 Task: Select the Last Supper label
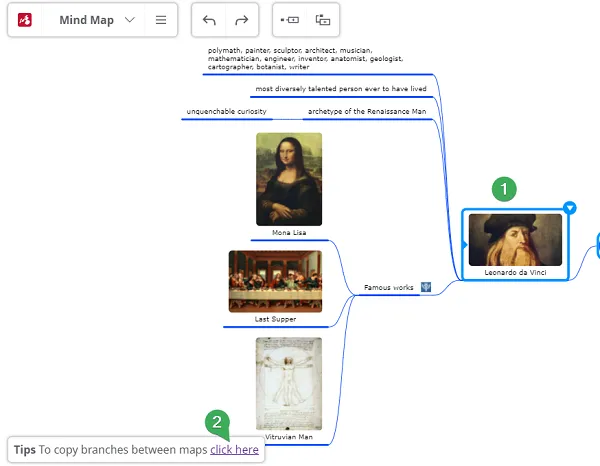point(276,319)
